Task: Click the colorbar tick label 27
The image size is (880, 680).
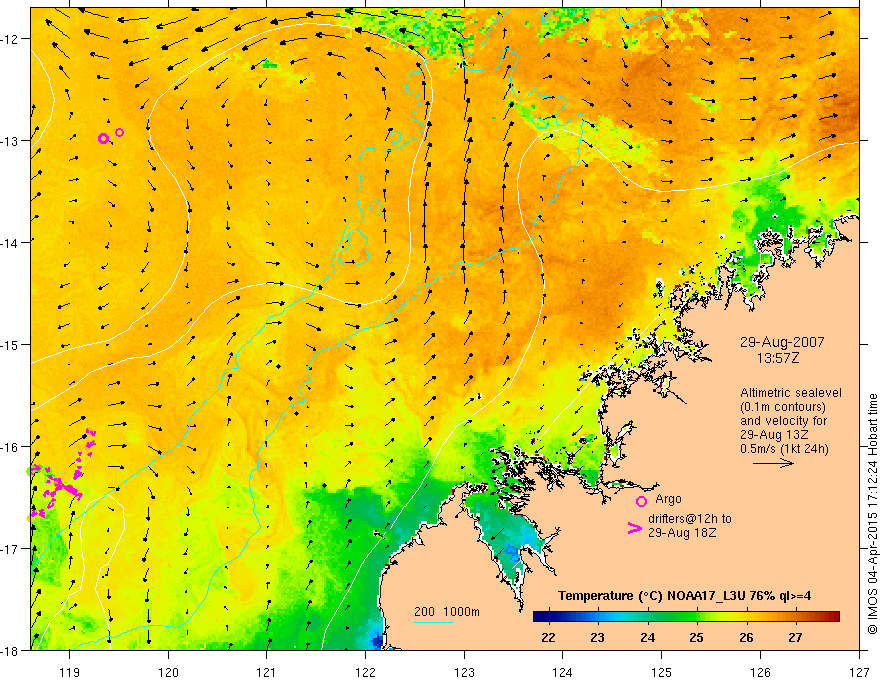Action: click(x=795, y=637)
